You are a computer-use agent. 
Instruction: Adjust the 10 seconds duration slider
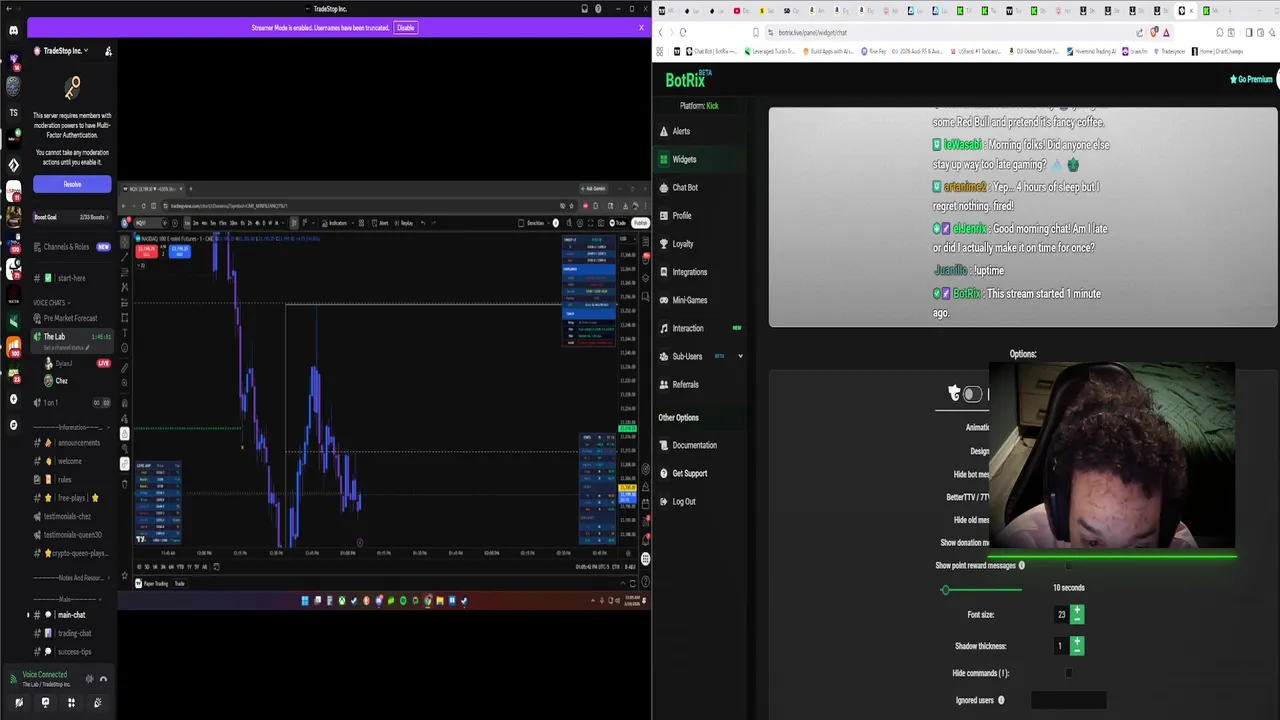[x=983, y=589]
